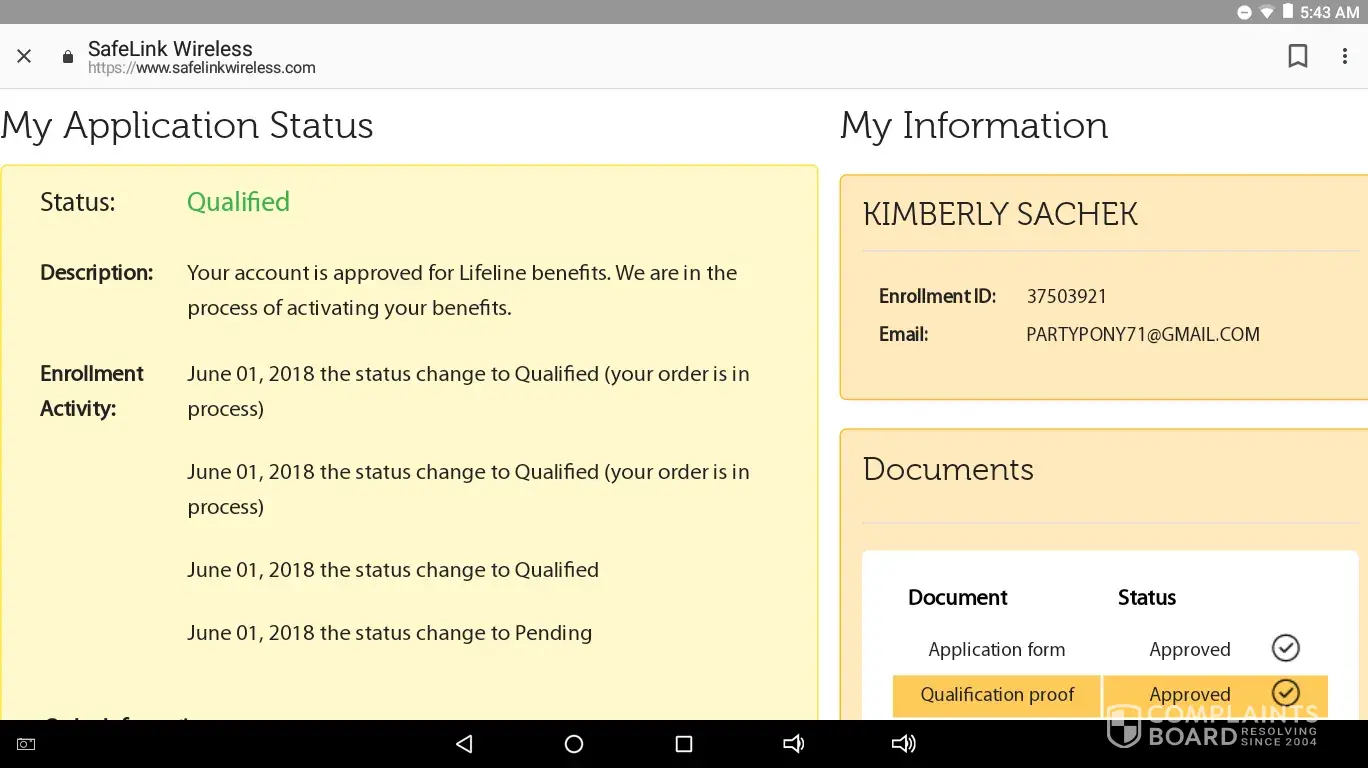Screen dimensions: 1368x768
Task: Tap the PARTYPONY71@GMAIL.COM email address
Action: (x=1142, y=335)
